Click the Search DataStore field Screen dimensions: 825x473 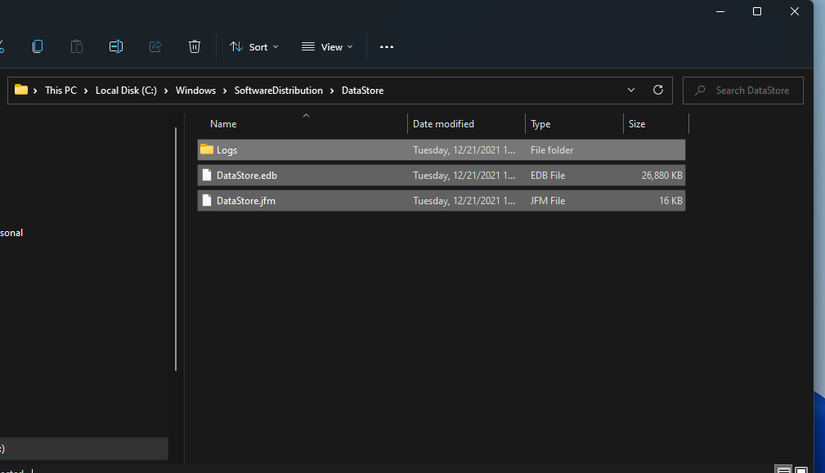[x=743, y=90]
